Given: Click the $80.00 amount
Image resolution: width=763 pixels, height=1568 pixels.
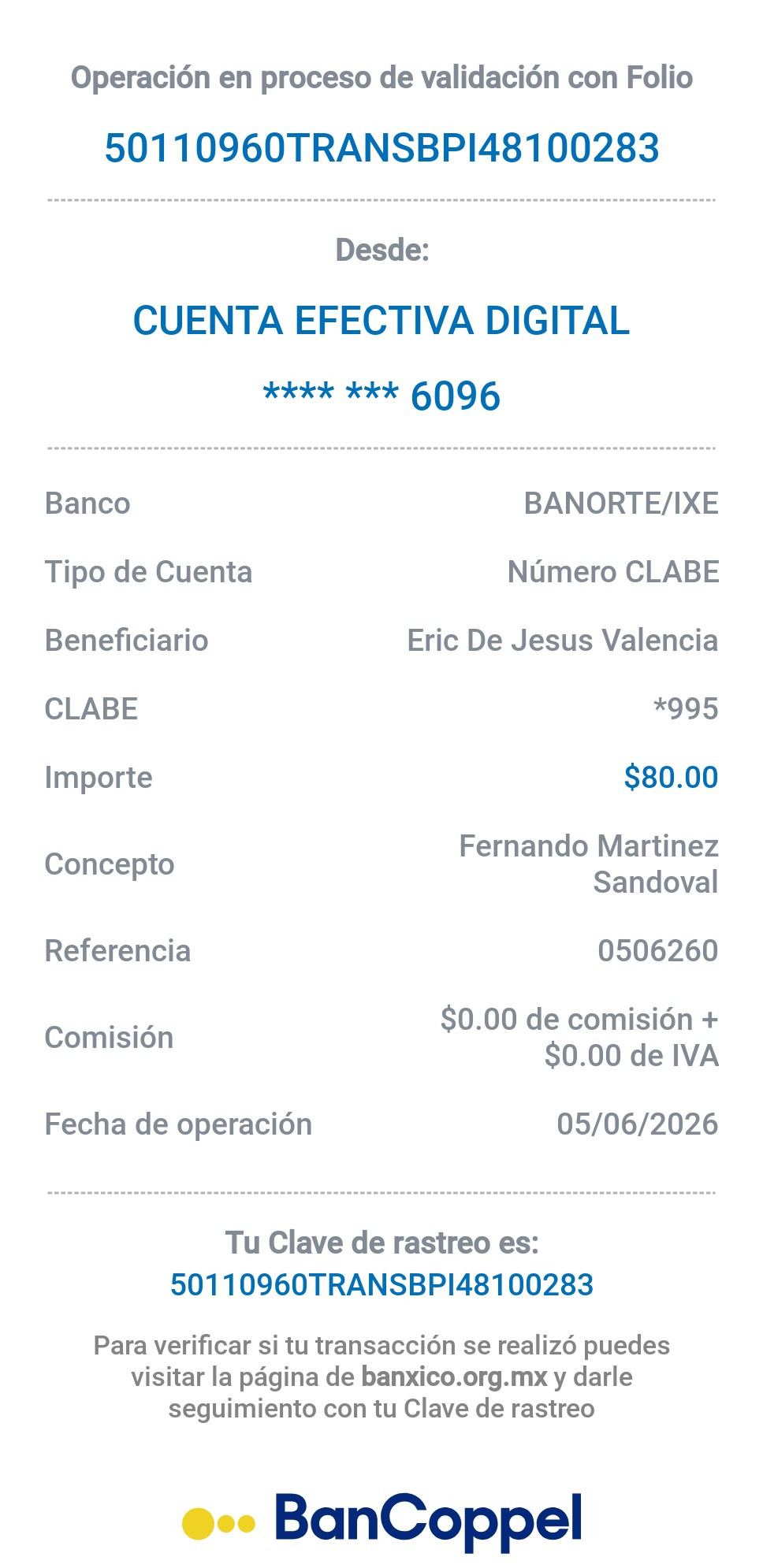Looking at the screenshot, I should 671,778.
